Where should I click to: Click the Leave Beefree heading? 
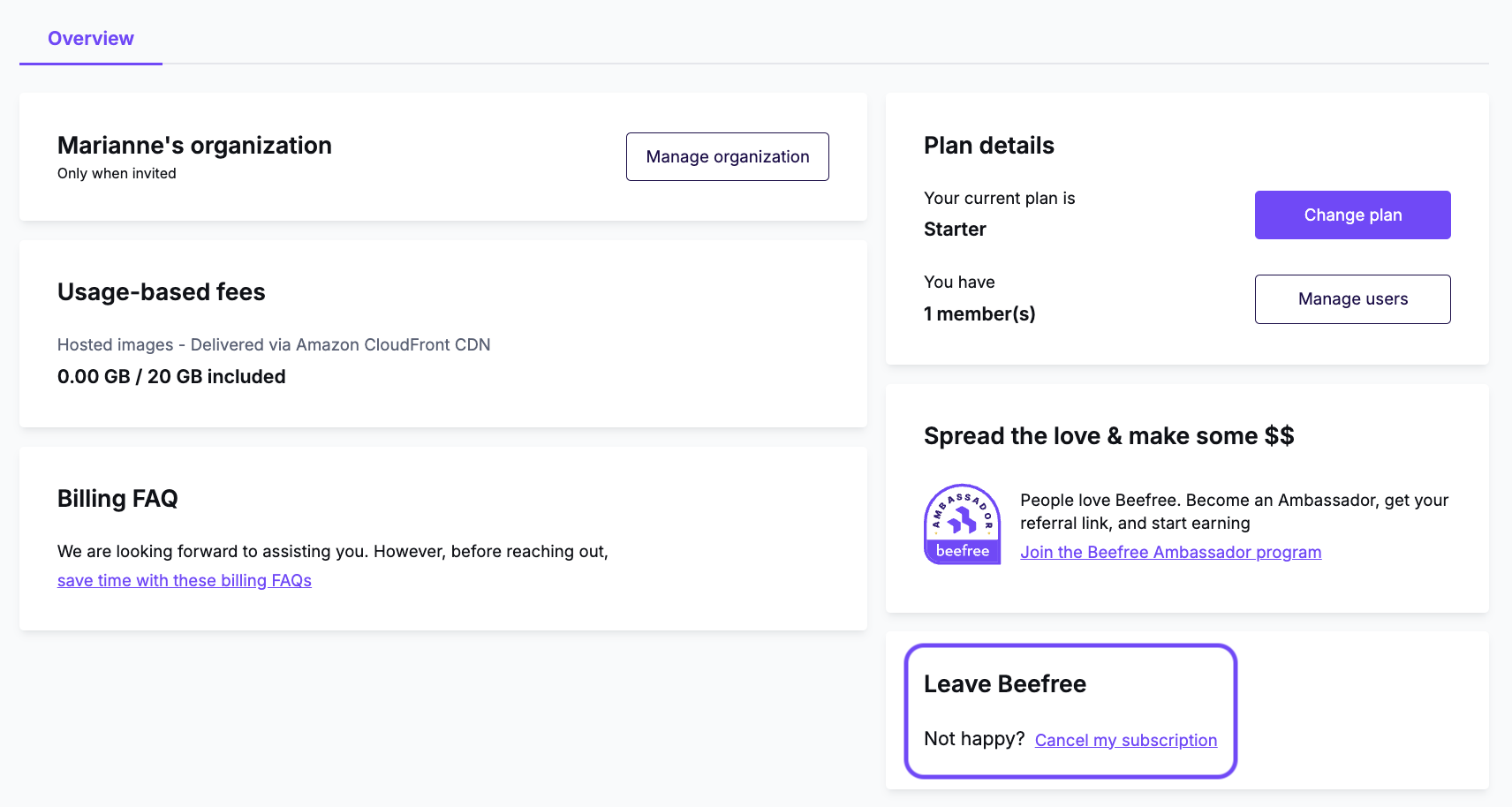(1005, 684)
